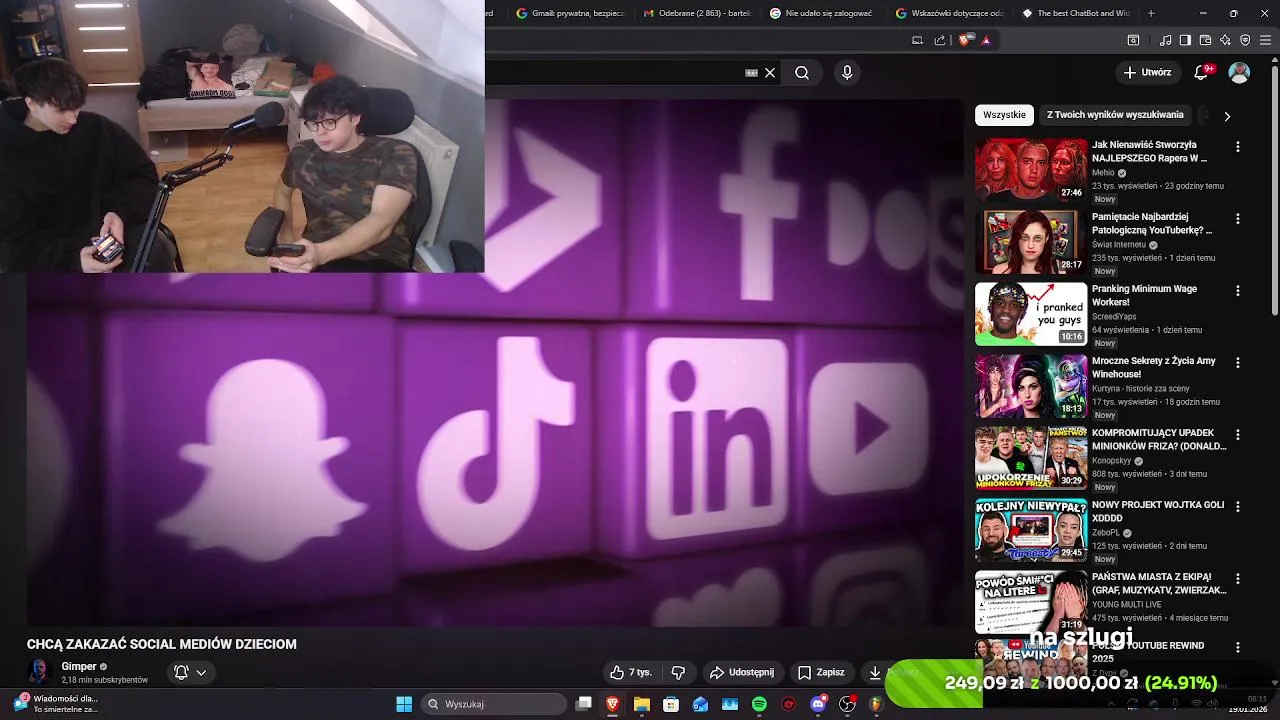Select Z Twoich wyników wyszukiwania chip

pyautogui.click(x=1115, y=115)
